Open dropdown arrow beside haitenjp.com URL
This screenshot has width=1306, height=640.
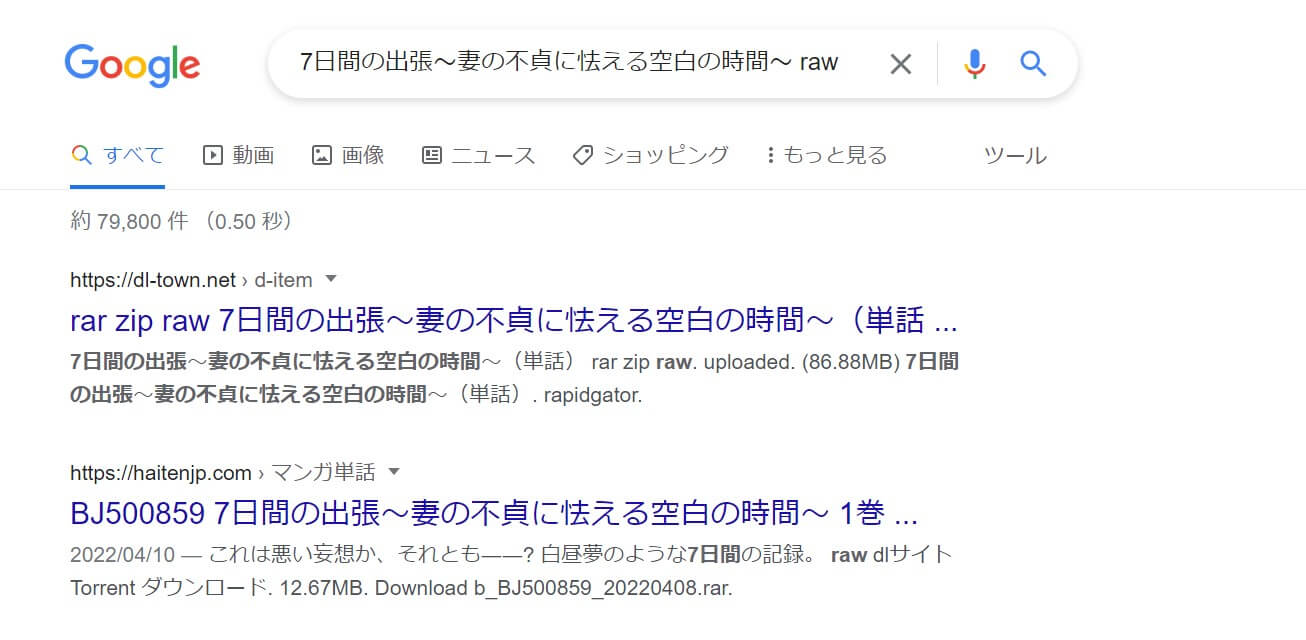click(394, 471)
